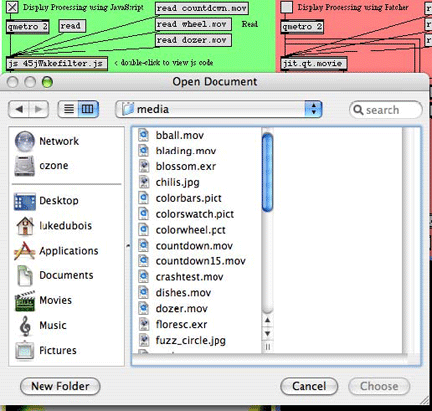The height and width of the screenshot is (411, 432).
Task: Open the ozone hard drive
Action: click(24, 166)
